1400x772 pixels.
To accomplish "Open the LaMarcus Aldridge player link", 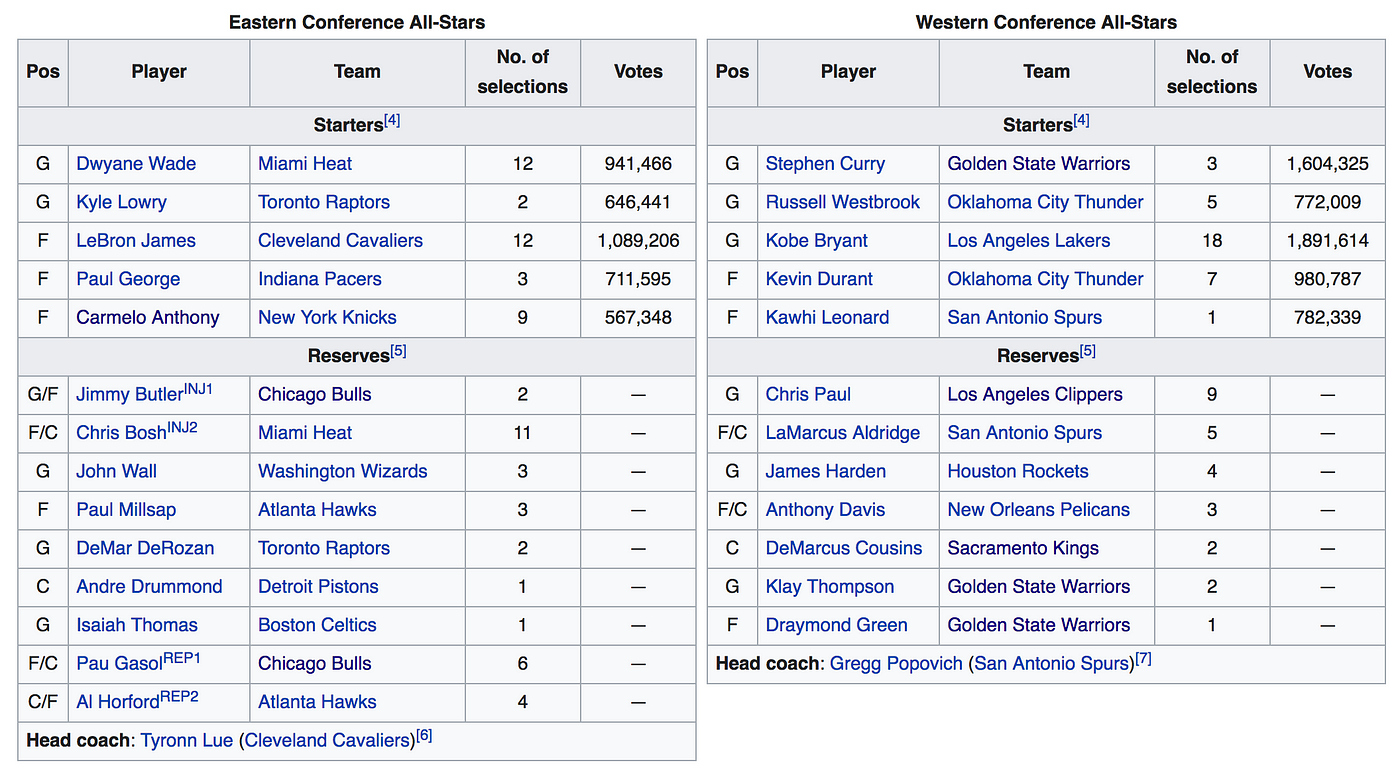I will [843, 433].
